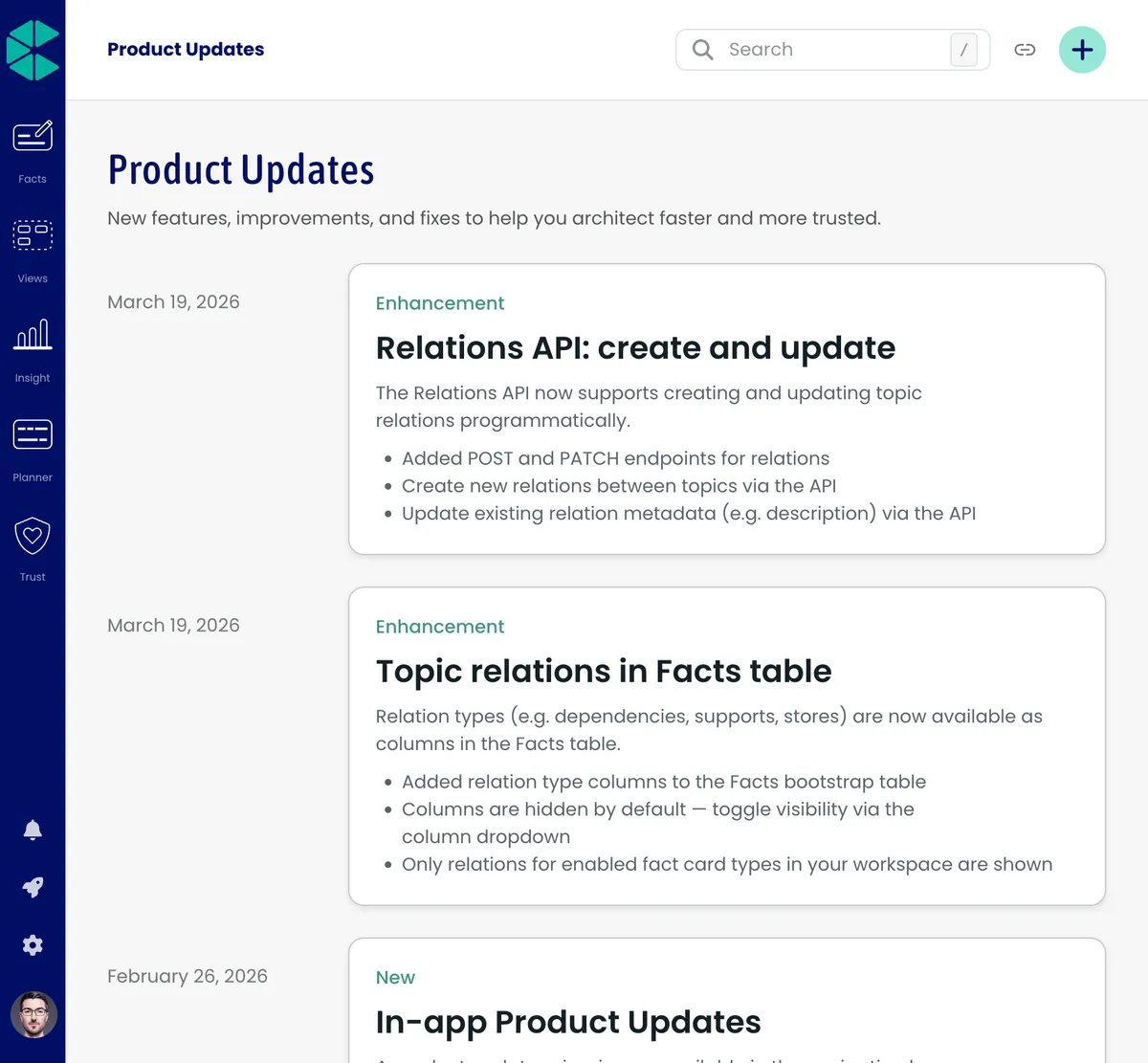1148x1063 pixels.
Task: Open product updates rocket icon
Action: pos(33,887)
